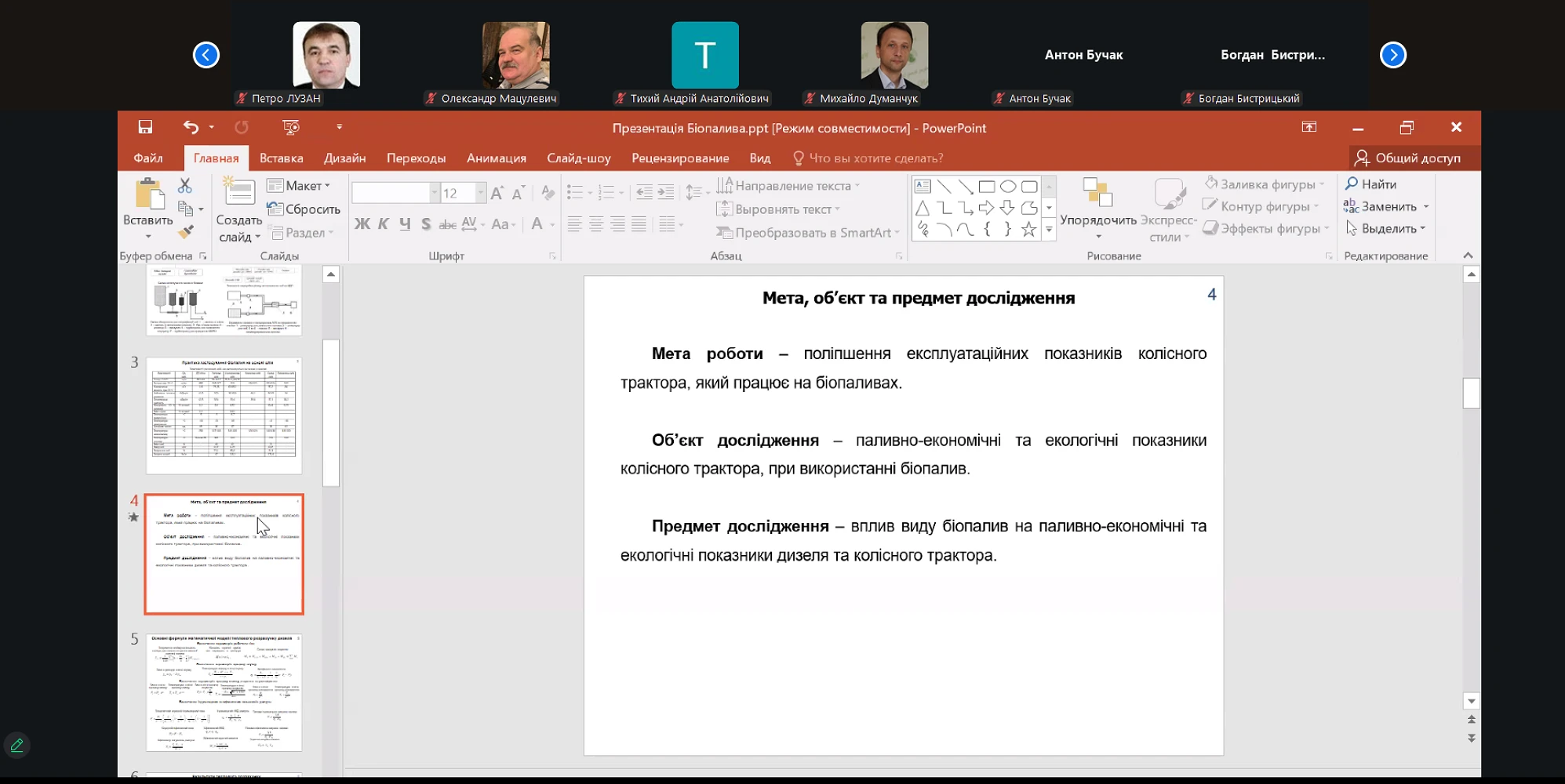Toggle Underline (Ч) formatting
This screenshot has height=784, width=1565.
click(x=405, y=224)
